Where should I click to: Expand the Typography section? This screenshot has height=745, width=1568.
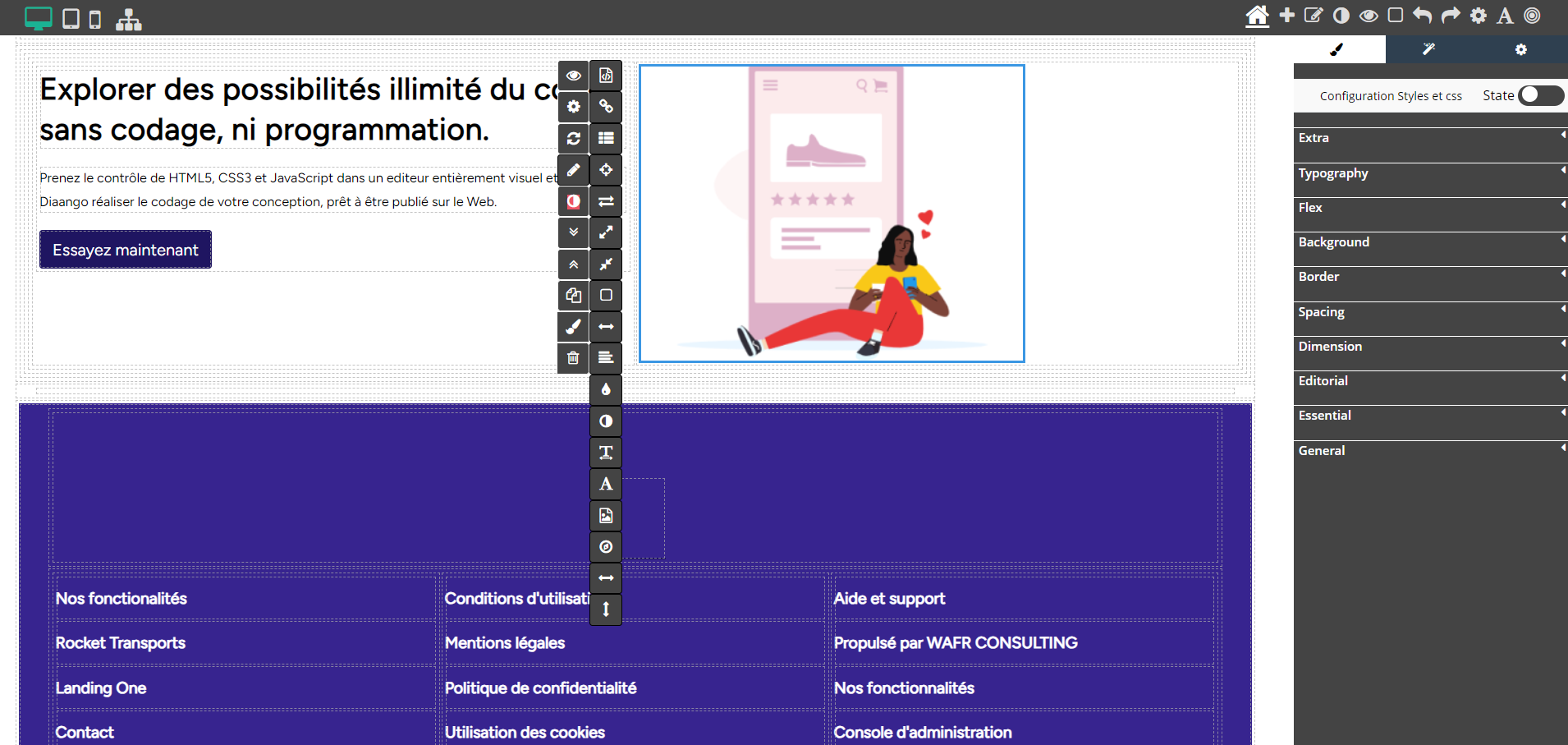point(1430,173)
